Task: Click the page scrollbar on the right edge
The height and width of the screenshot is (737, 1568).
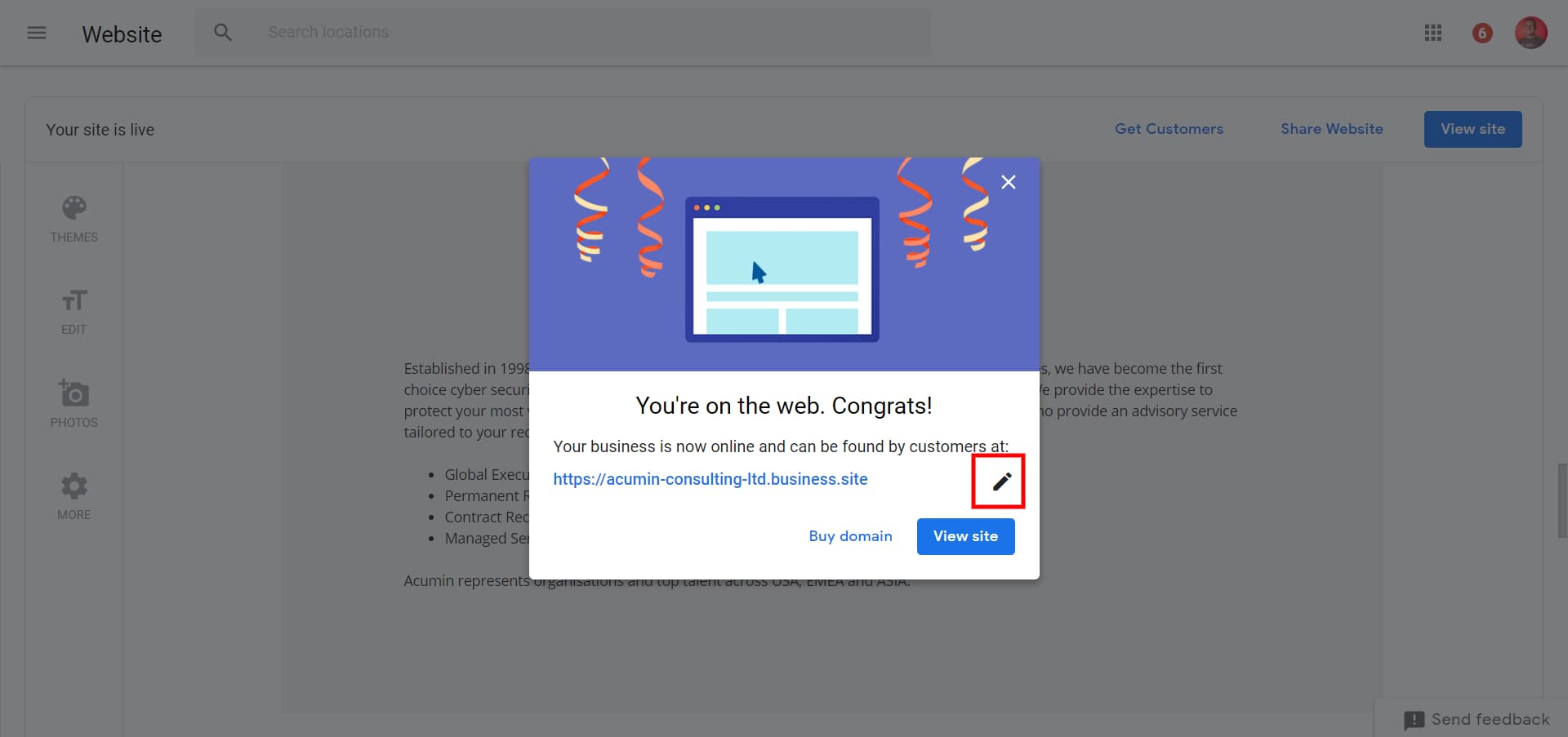Action: [1562, 500]
